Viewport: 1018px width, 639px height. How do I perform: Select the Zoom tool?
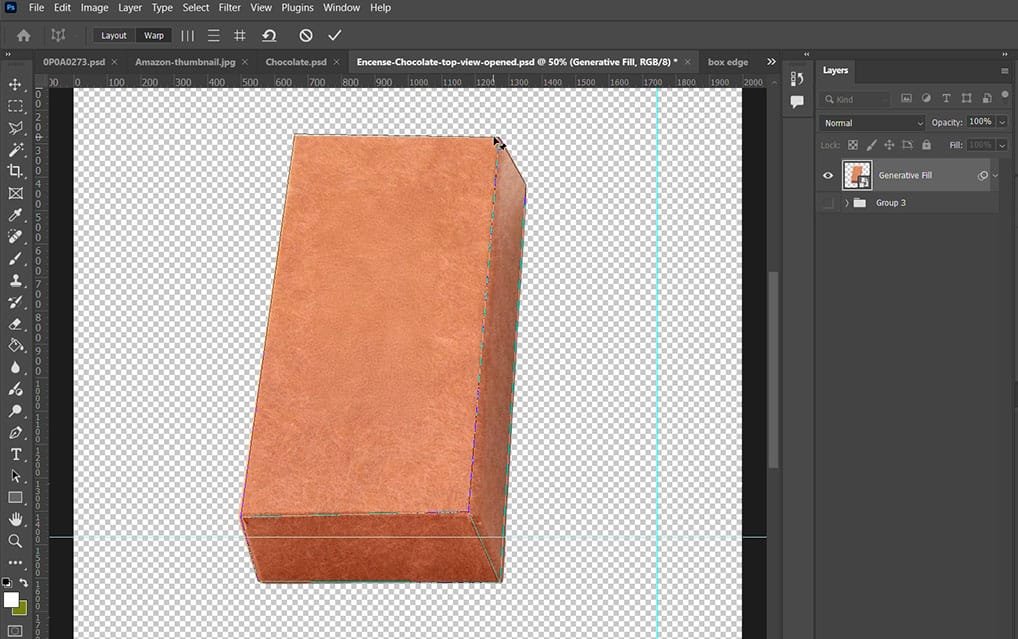click(x=15, y=541)
